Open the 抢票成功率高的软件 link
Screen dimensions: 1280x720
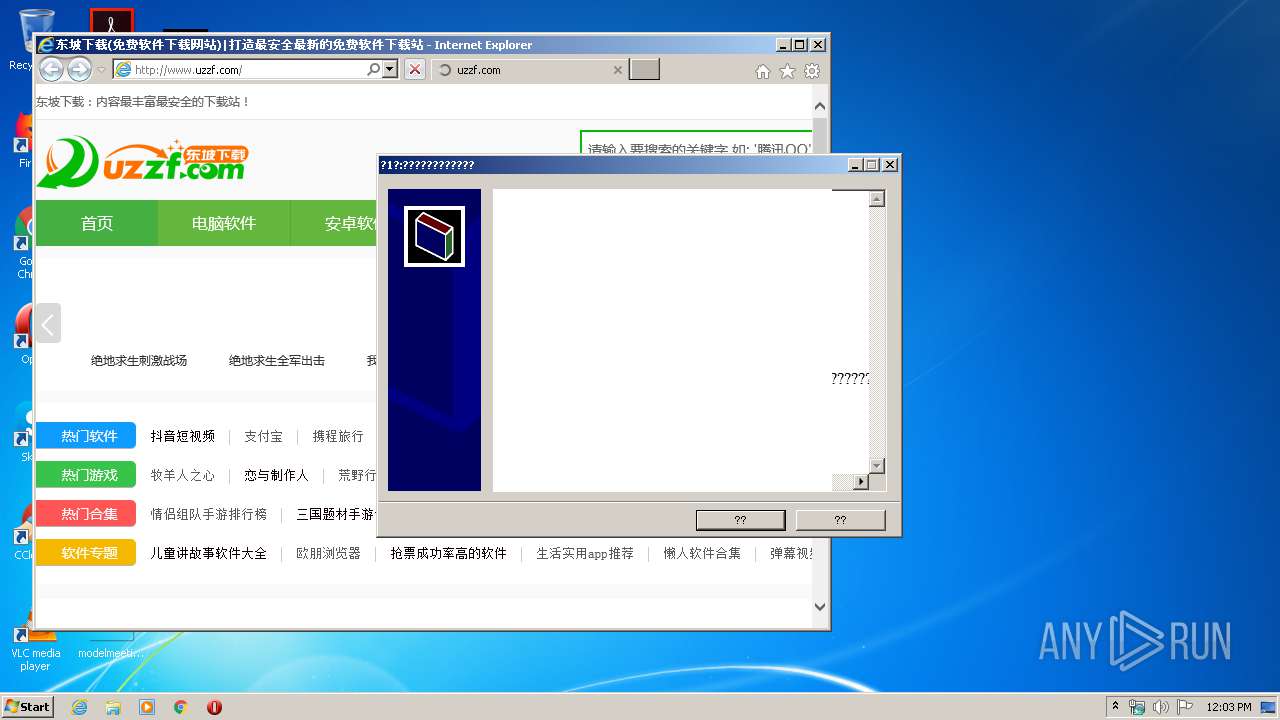449,553
